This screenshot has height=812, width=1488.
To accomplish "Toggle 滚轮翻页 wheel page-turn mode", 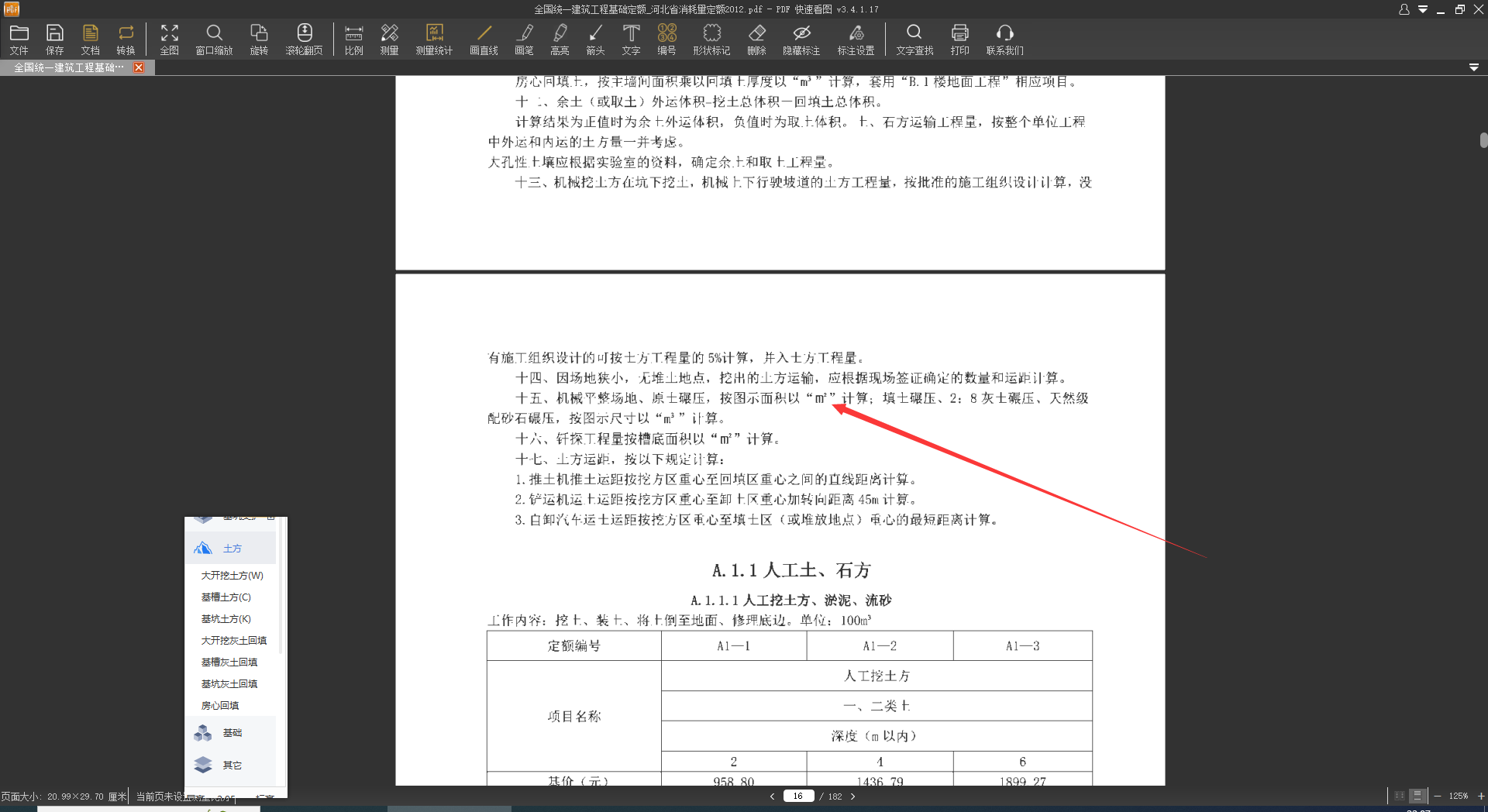I will tap(304, 39).
